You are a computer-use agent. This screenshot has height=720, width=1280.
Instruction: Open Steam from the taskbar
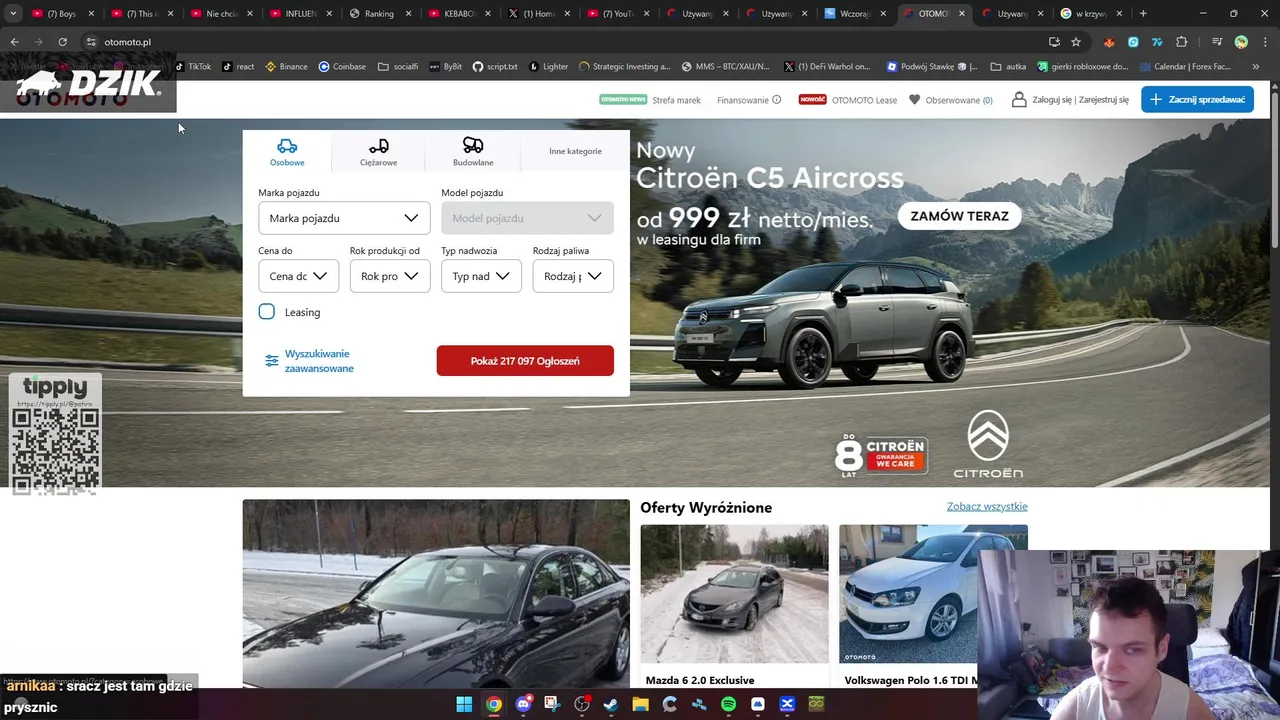pyautogui.click(x=611, y=704)
